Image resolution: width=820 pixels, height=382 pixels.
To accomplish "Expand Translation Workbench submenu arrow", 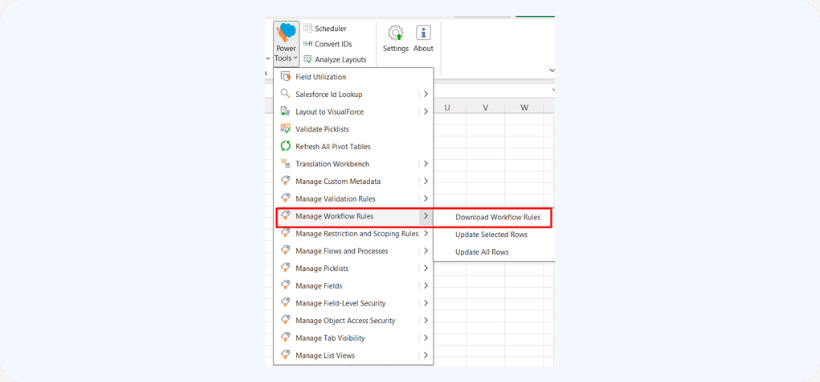I will pos(426,164).
